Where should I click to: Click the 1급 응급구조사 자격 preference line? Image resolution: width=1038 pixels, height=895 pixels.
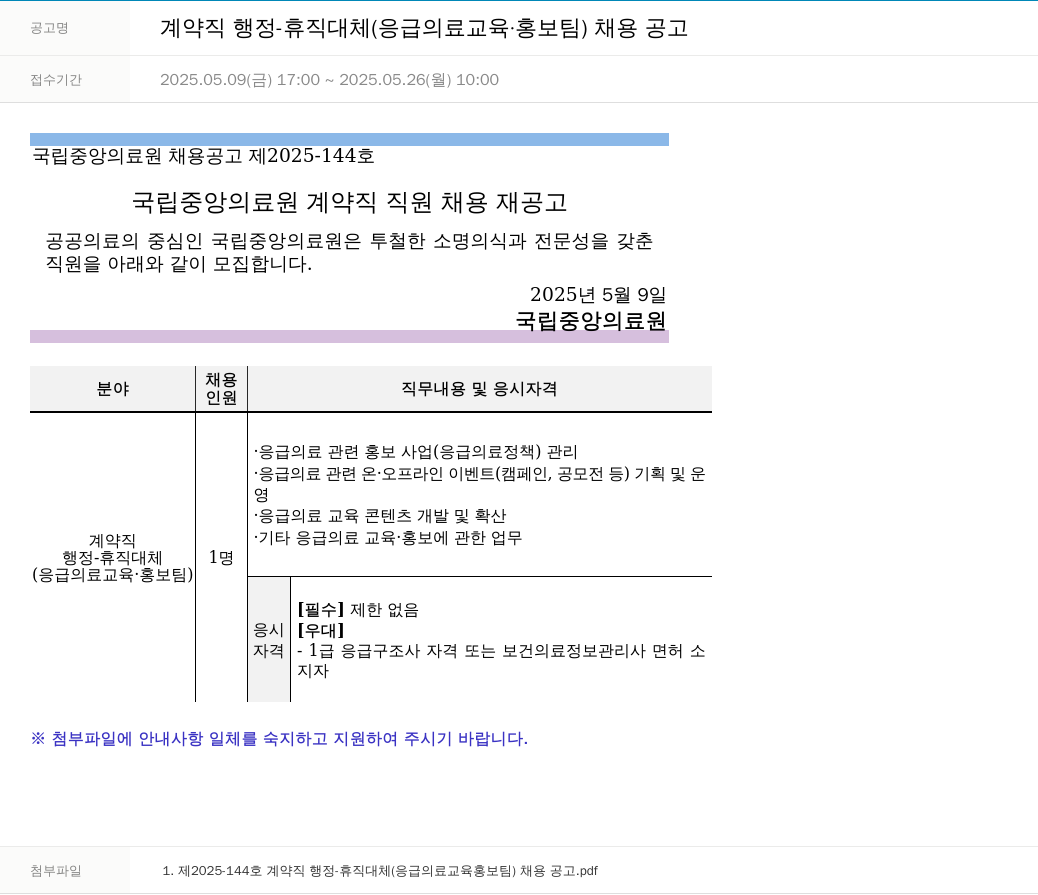(501, 661)
